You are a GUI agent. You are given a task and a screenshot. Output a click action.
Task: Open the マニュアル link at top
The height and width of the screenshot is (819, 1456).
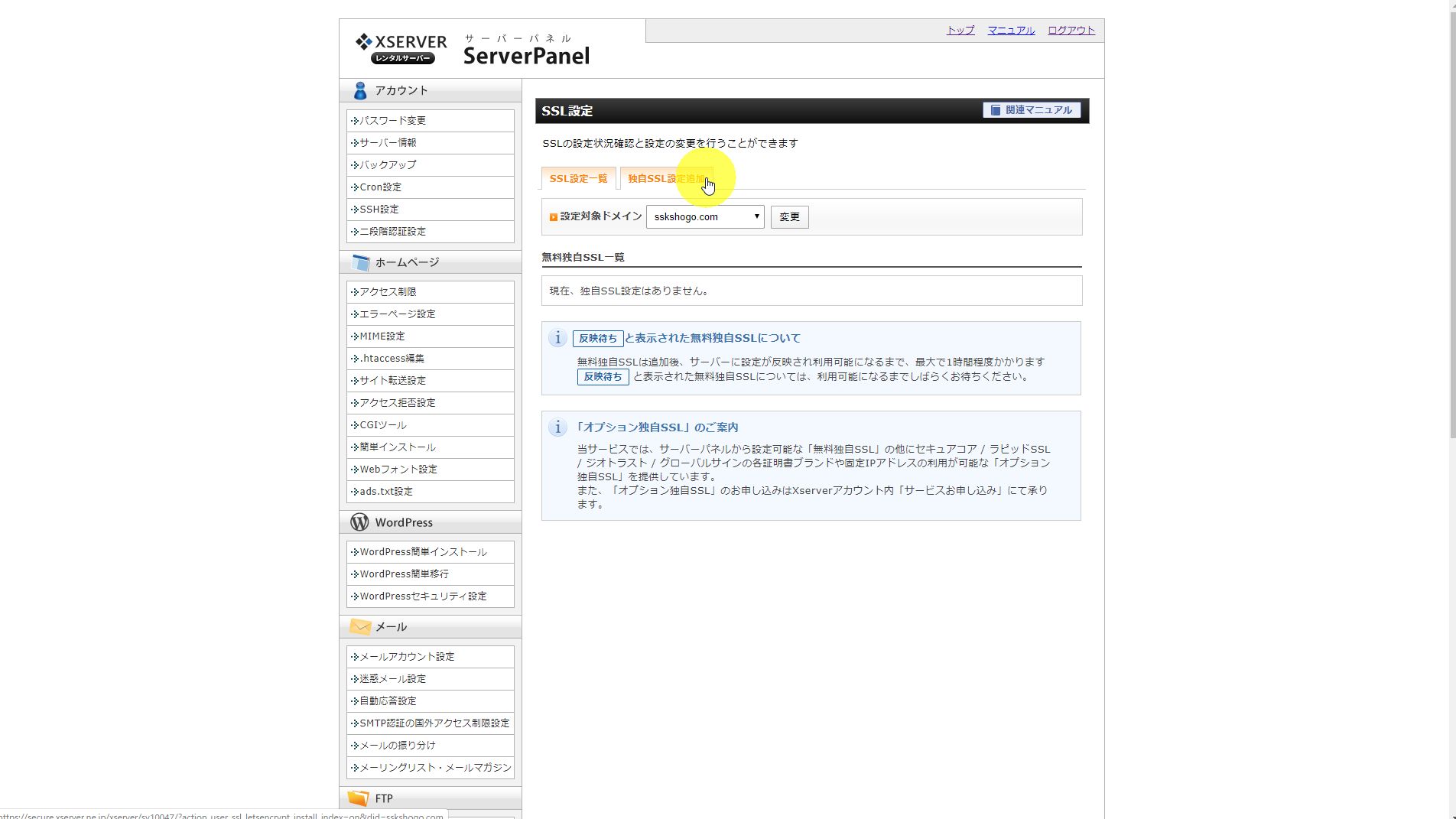pos(1010,30)
